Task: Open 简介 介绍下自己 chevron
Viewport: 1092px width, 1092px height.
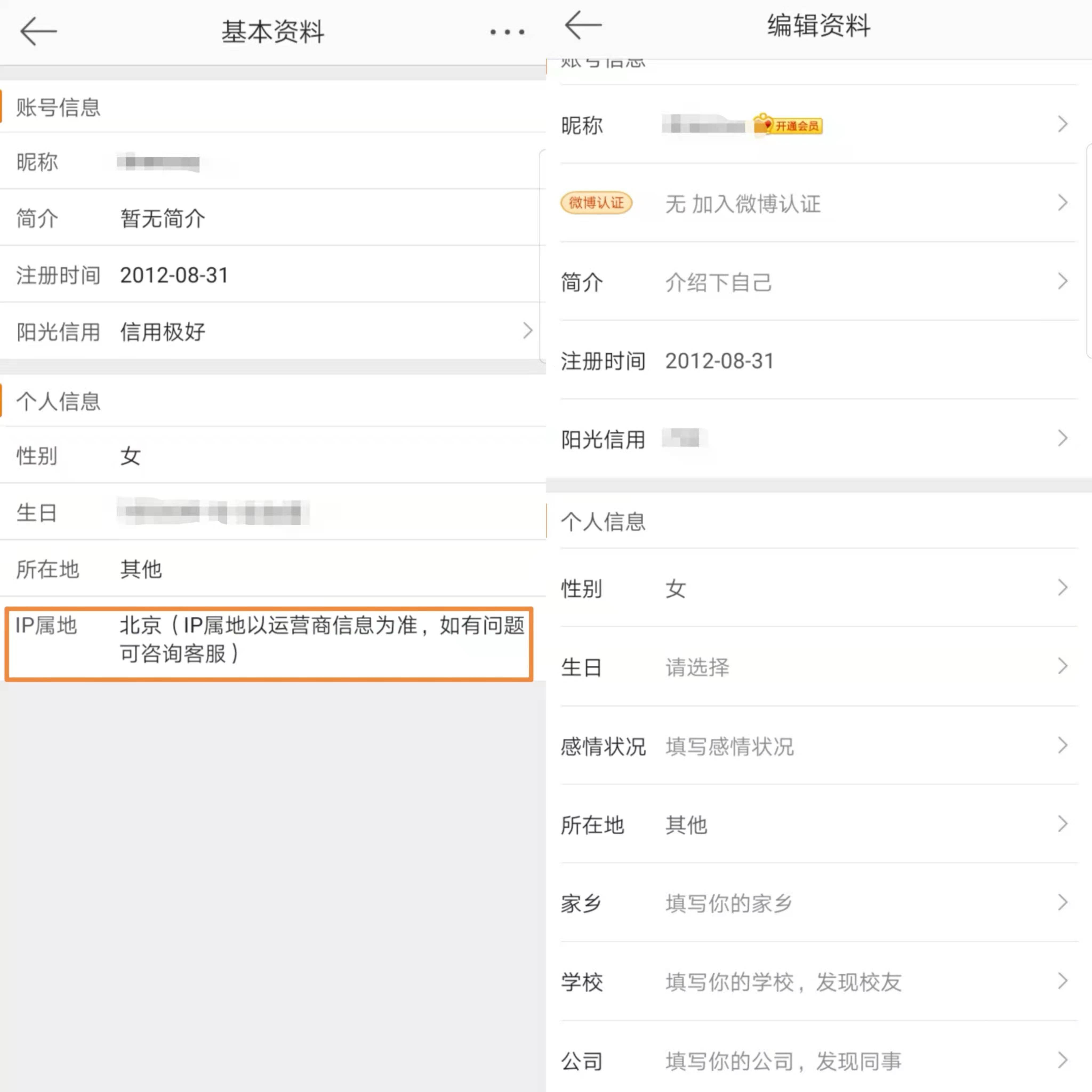Action: [1063, 282]
